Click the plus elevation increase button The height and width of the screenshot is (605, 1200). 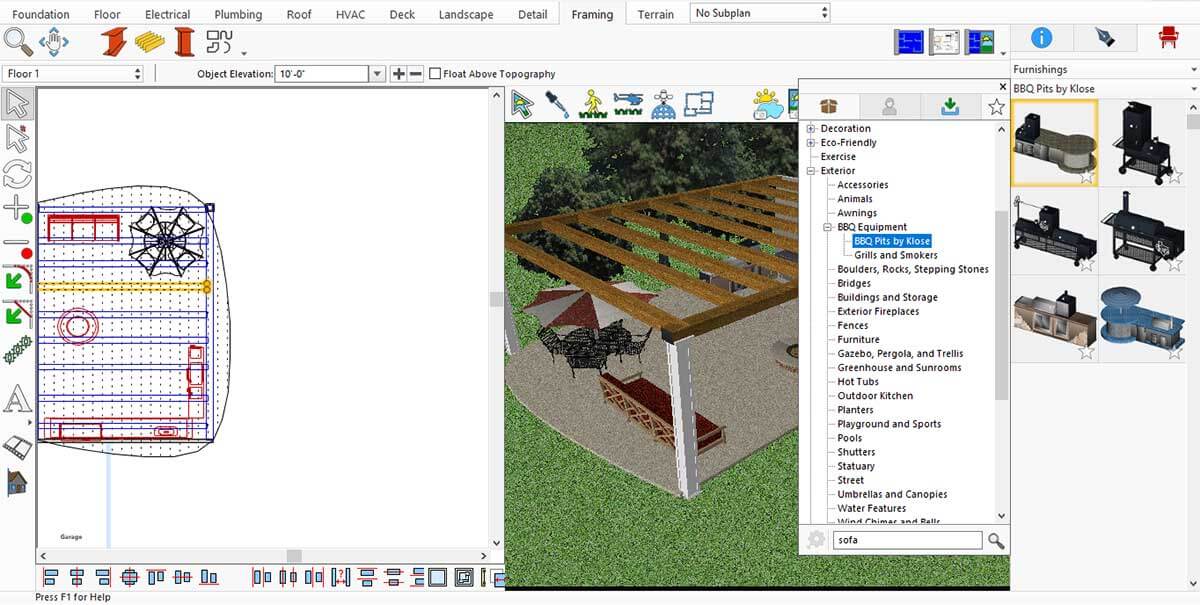click(398, 74)
